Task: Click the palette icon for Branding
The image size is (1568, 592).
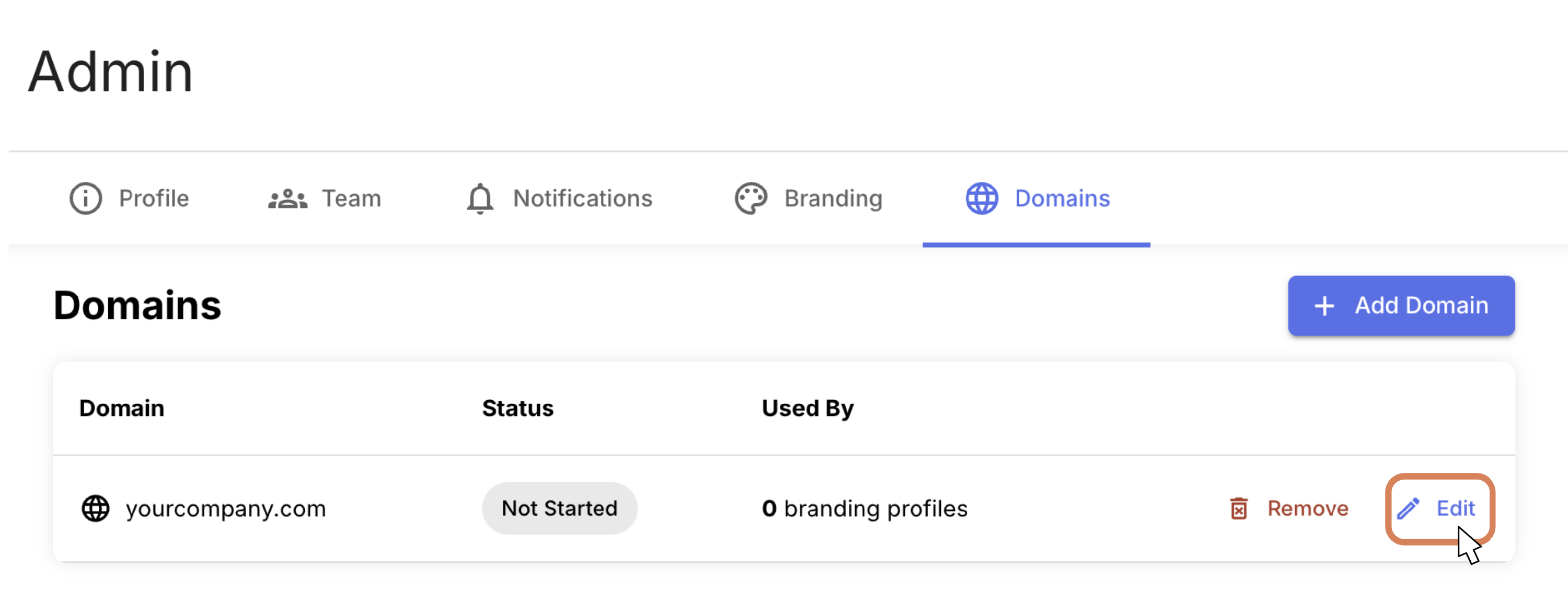Action: [751, 199]
